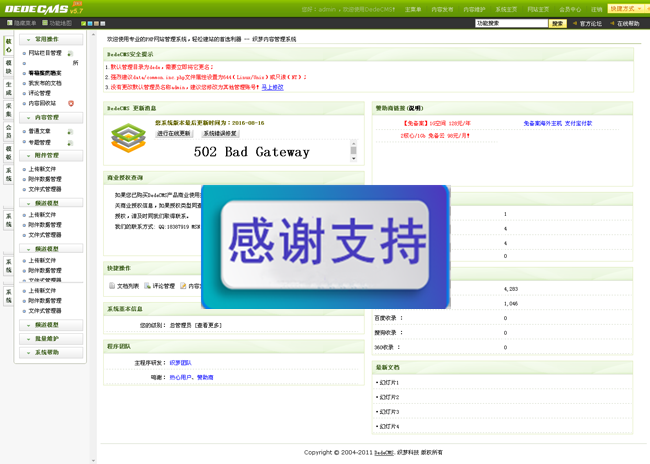The height and width of the screenshot is (464, 650).
Task: Click the 系统错误修复 button
Action: (220, 134)
